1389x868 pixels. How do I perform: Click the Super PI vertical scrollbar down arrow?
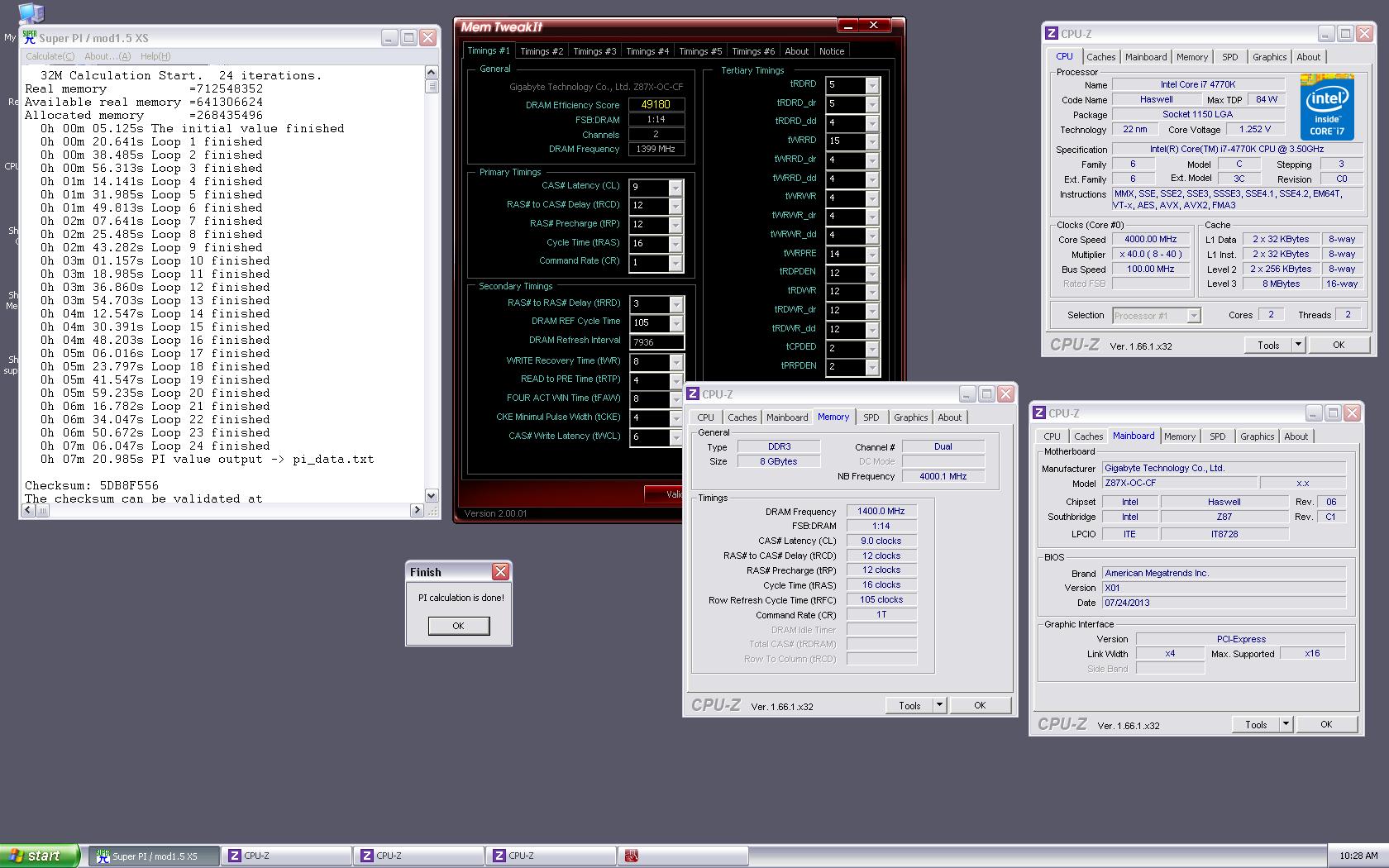coord(431,495)
